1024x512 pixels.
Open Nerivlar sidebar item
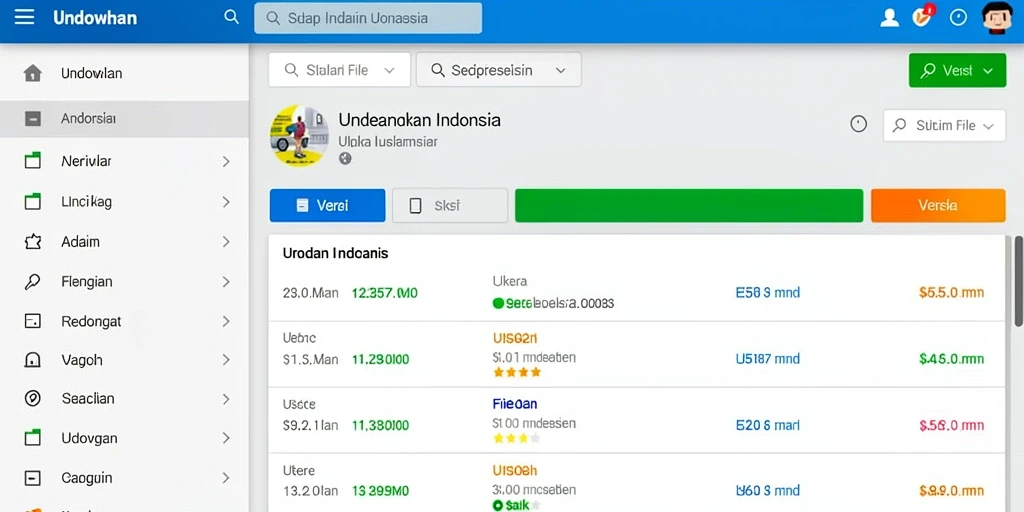[124, 161]
